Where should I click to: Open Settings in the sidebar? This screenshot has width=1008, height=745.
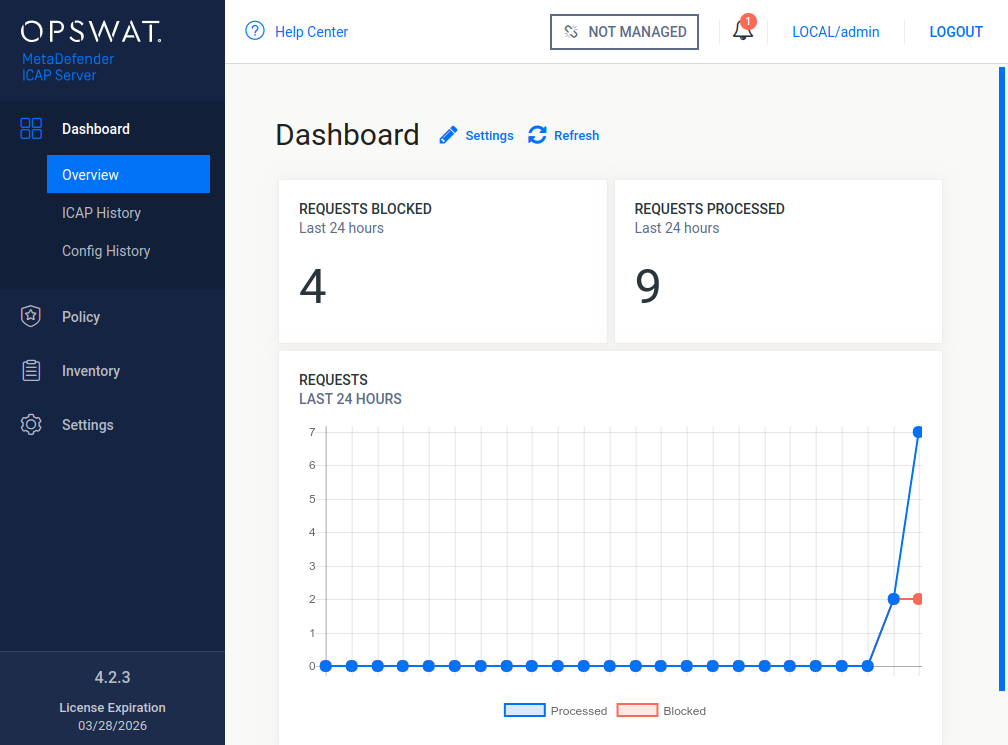coord(87,425)
